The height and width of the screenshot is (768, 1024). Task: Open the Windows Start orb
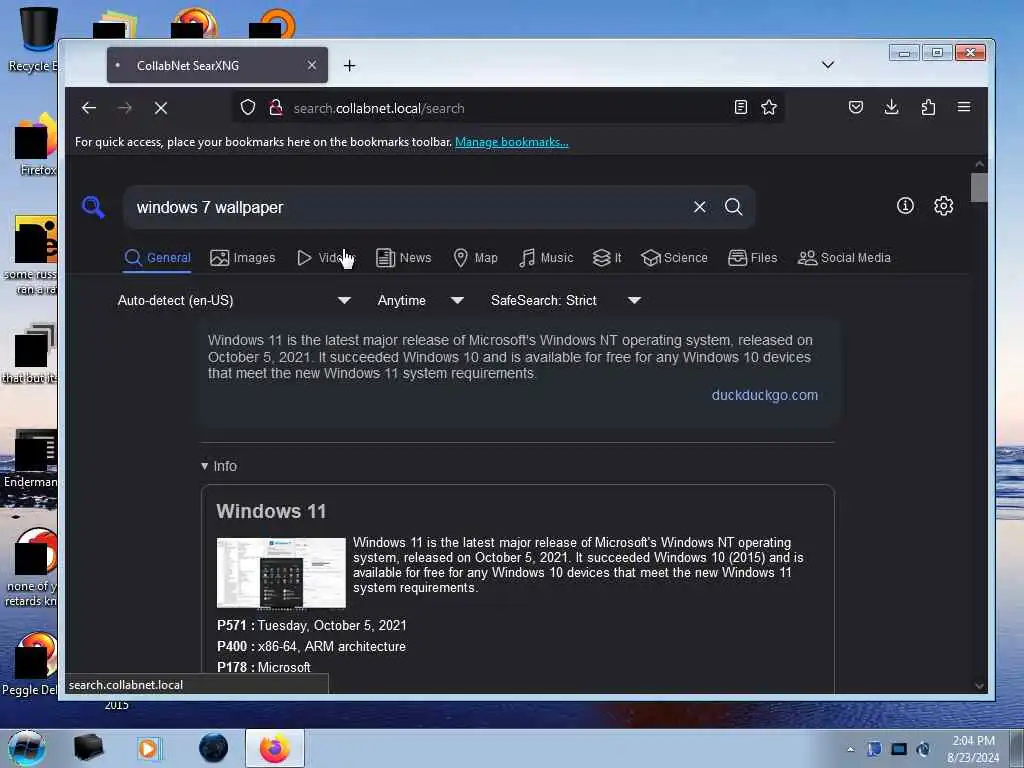[x=27, y=748]
